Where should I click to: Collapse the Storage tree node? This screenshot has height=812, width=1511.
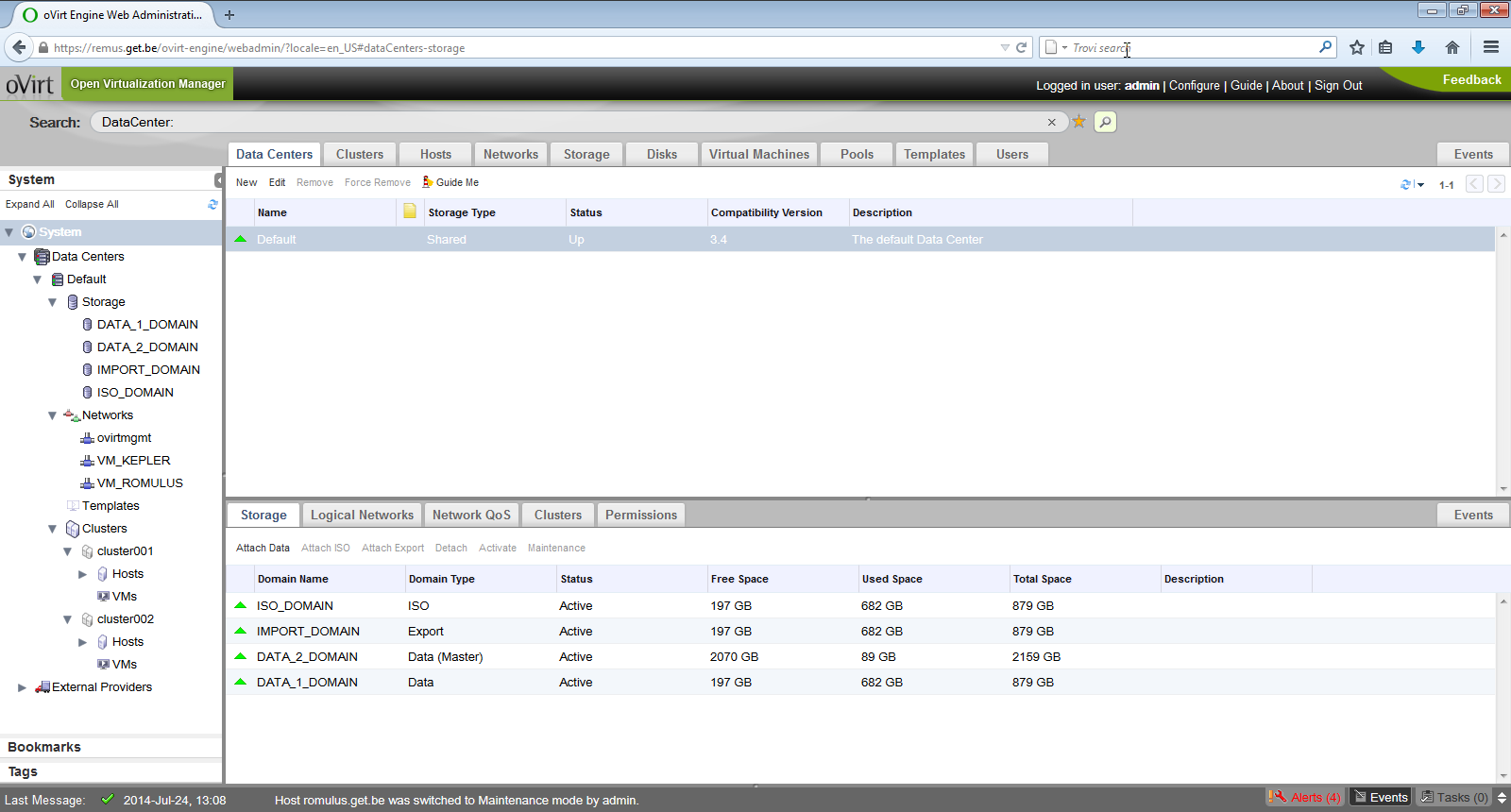pos(53,302)
